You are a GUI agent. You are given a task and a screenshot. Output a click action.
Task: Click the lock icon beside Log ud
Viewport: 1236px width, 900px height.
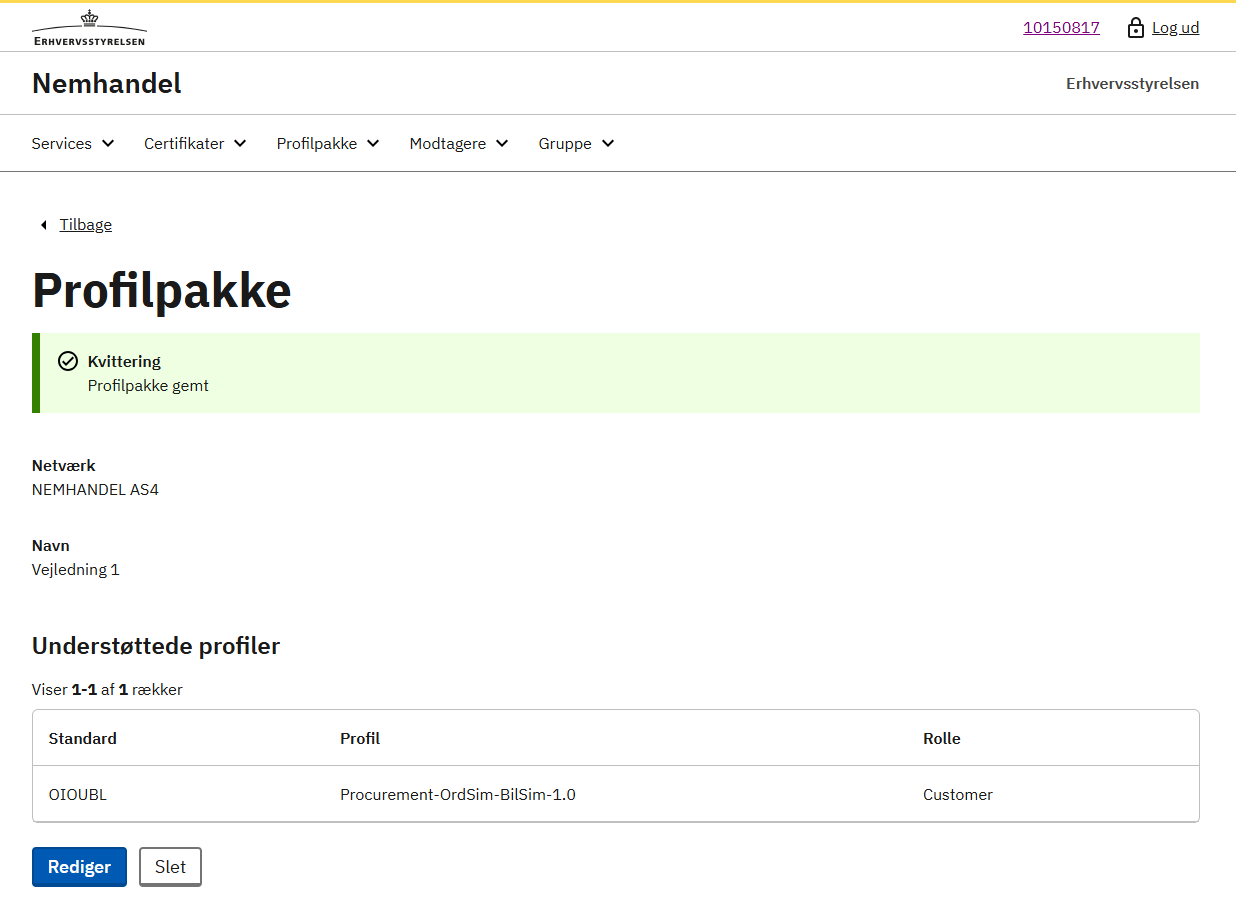pos(1135,28)
